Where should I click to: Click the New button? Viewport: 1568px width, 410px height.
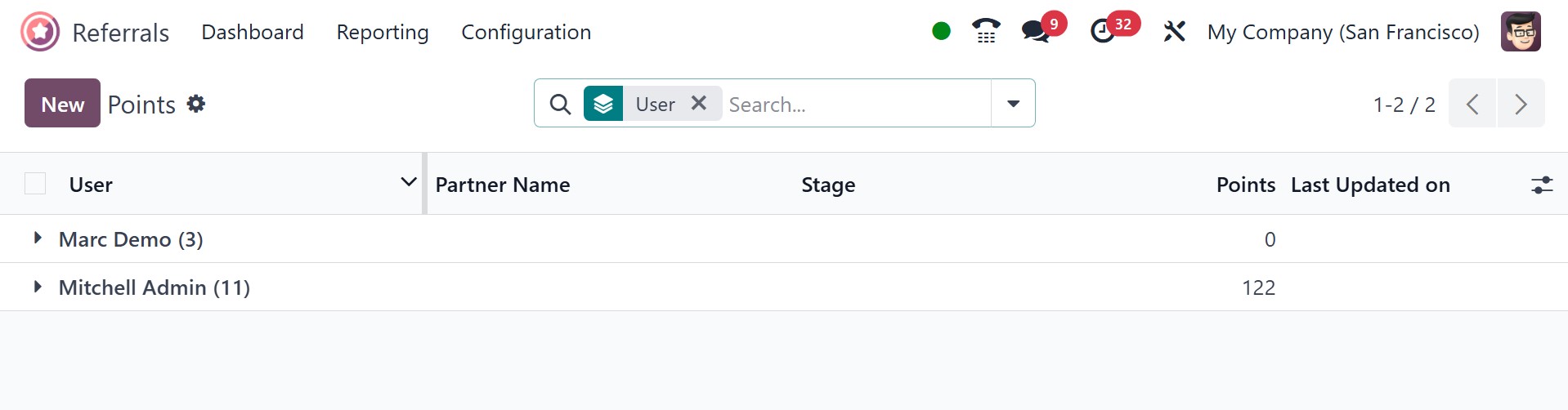tap(62, 104)
